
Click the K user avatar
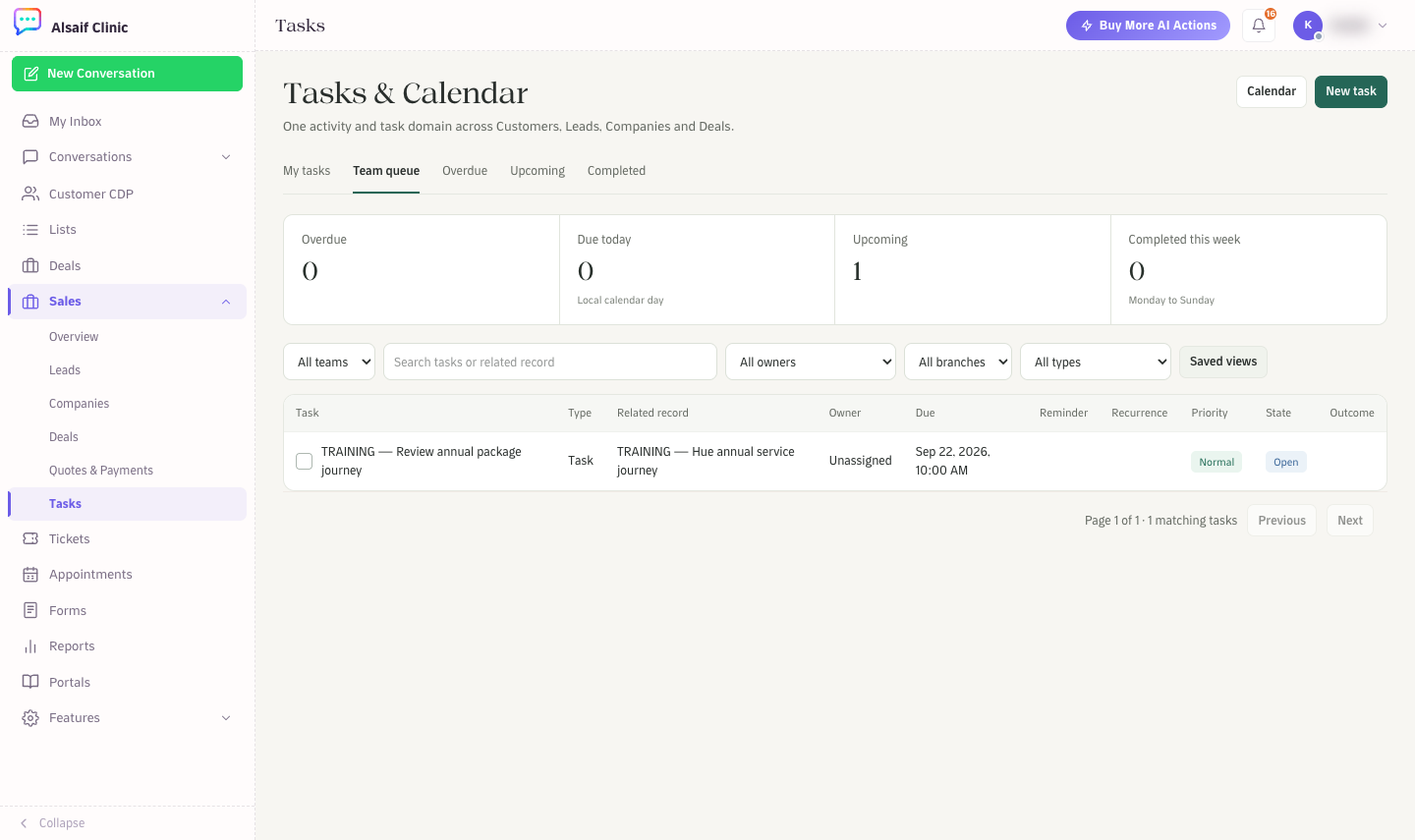pos(1308,26)
